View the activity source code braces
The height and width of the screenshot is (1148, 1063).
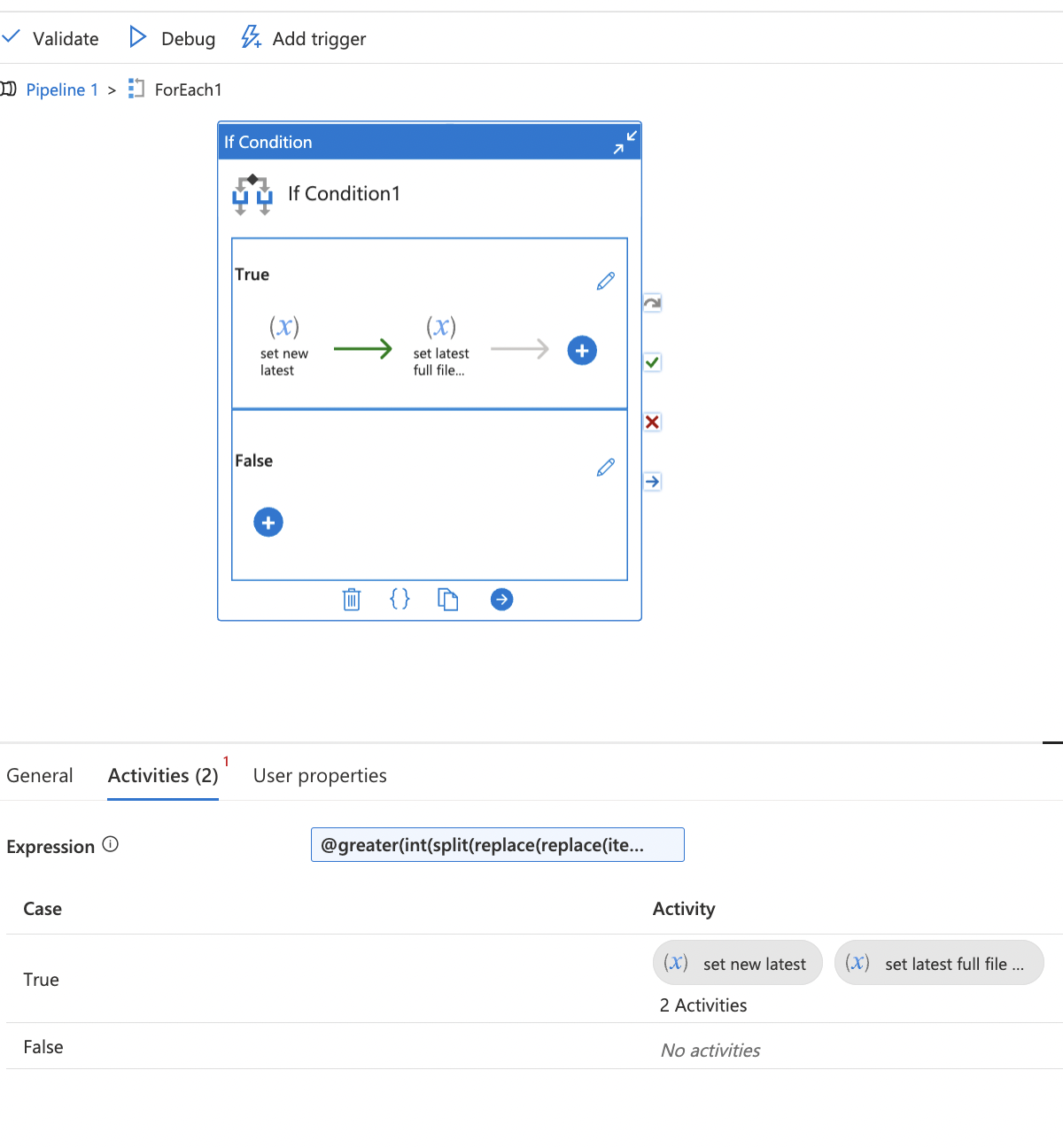pyautogui.click(x=400, y=600)
